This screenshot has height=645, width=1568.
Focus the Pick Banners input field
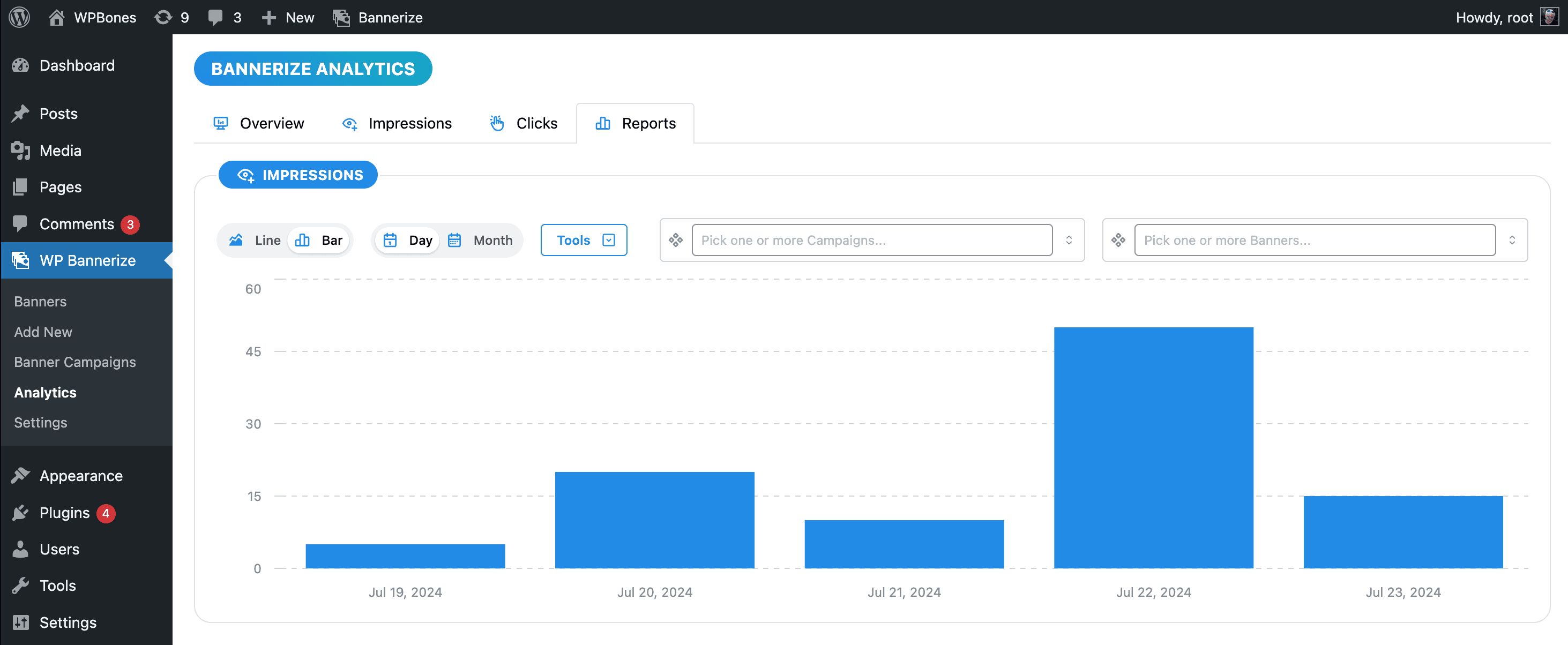(1315, 241)
